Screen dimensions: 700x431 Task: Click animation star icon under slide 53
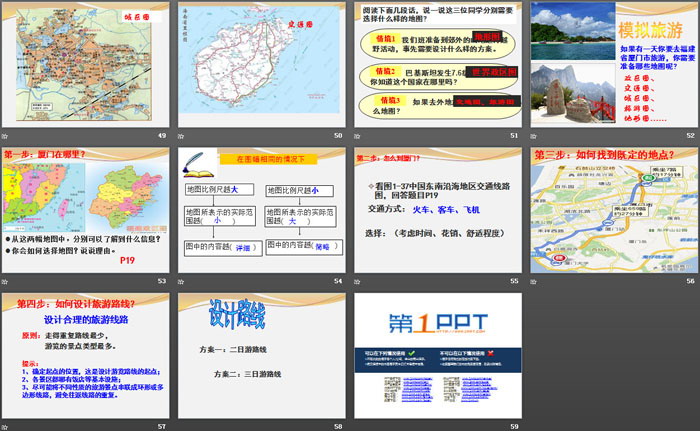point(5,282)
